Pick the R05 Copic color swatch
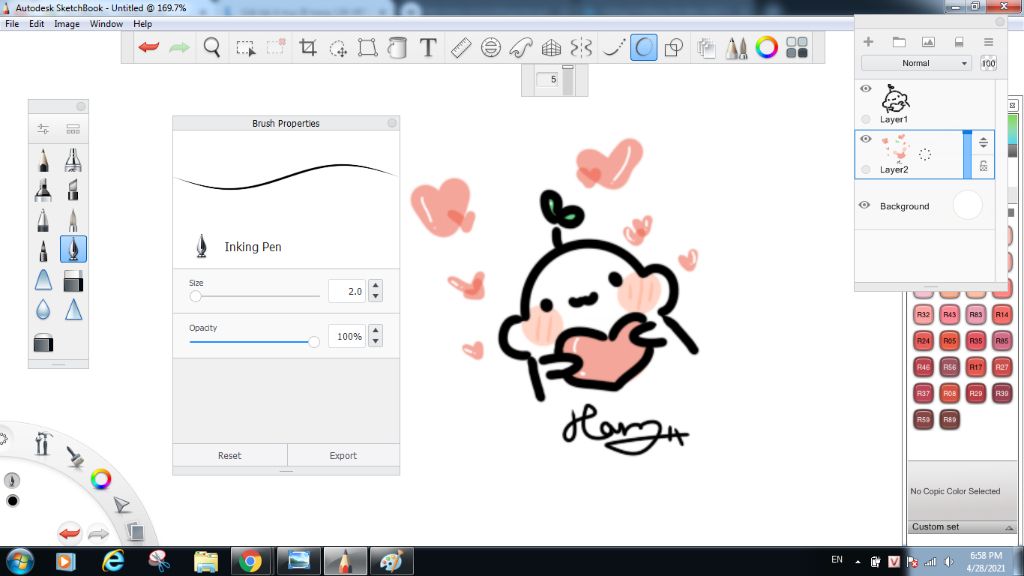Viewport: 1024px width, 576px height. [x=950, y=340]
